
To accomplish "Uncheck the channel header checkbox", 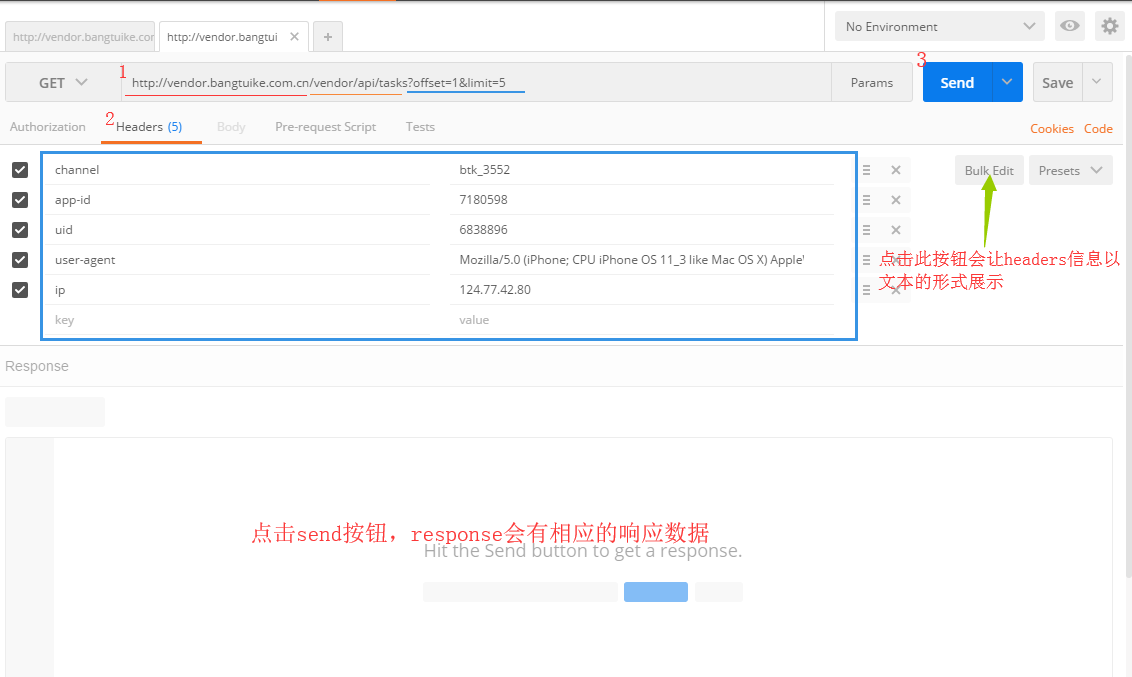I will 20,170.
